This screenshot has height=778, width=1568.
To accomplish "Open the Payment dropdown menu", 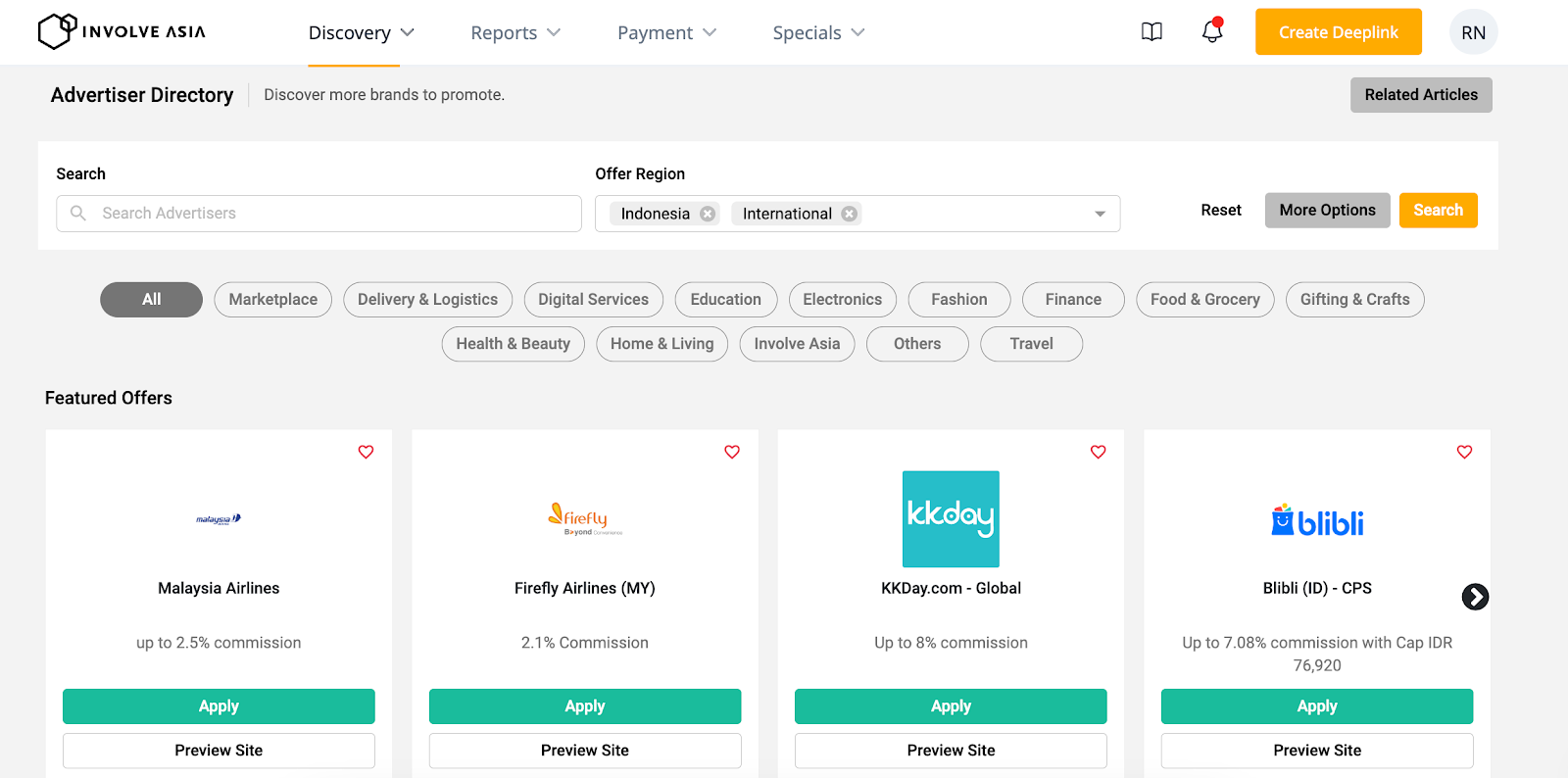I will click(666, 32).
